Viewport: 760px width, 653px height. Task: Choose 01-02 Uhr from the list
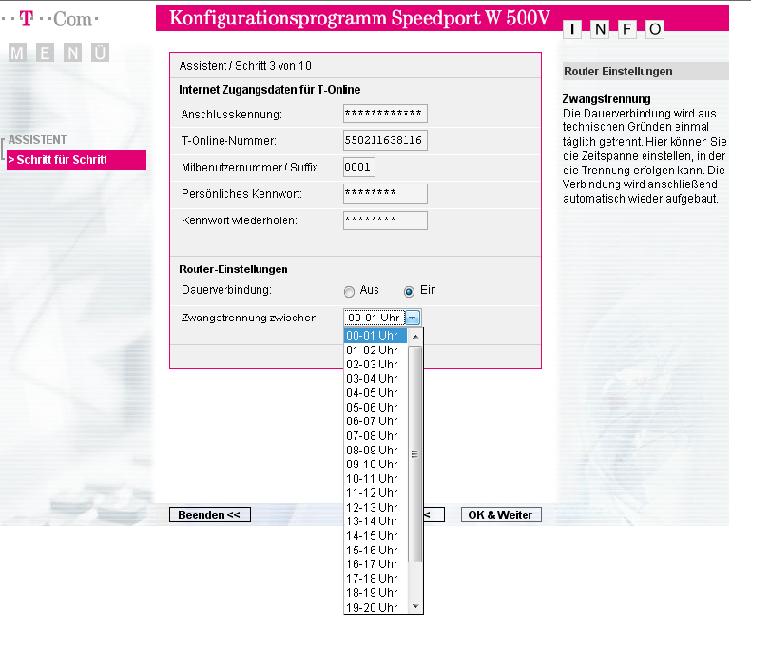click(x=375, y=350)
